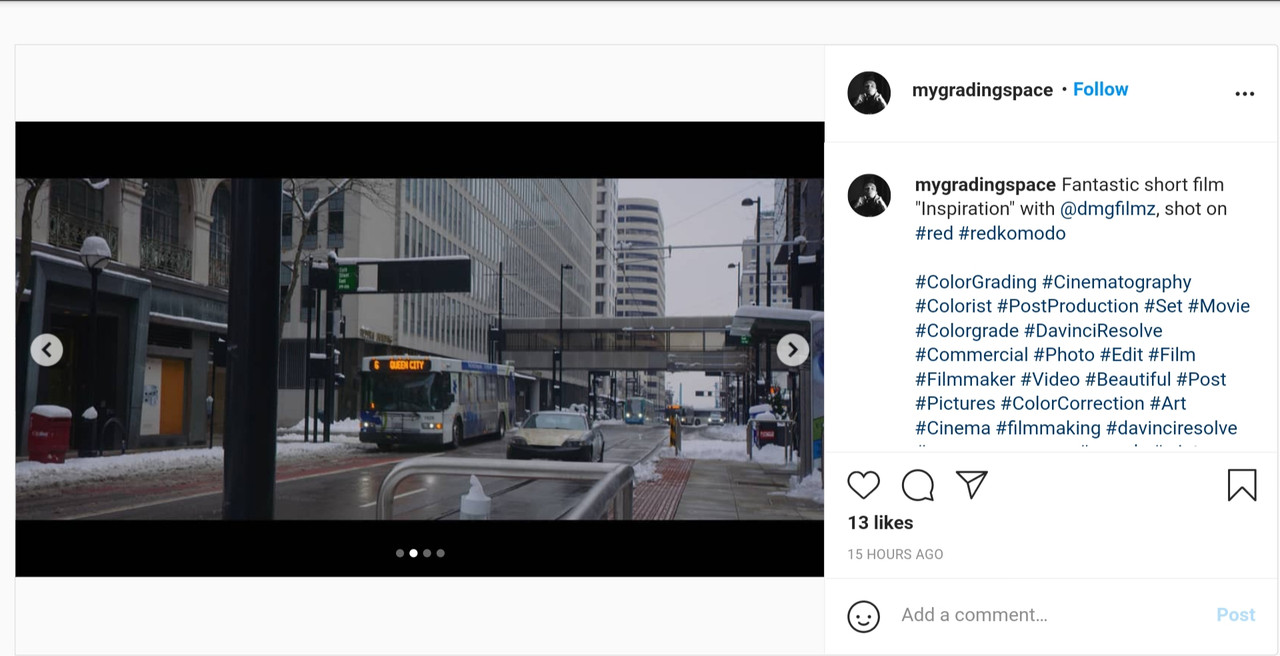Select the #Edit hashtag
The width and height of the screenshot is (1280, 656).
[1121, 355]
